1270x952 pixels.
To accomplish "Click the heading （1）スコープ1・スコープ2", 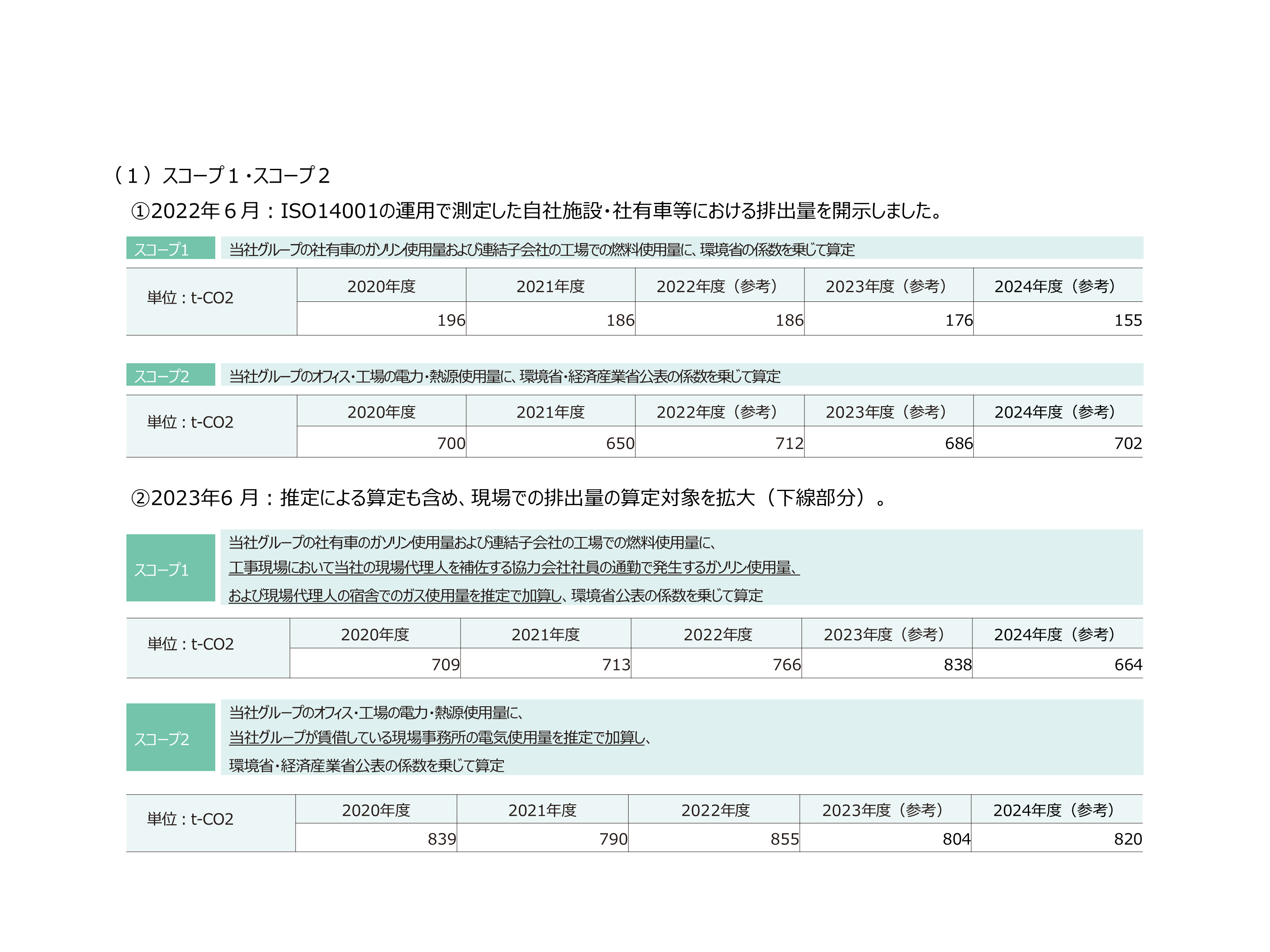I will point(221,176).
